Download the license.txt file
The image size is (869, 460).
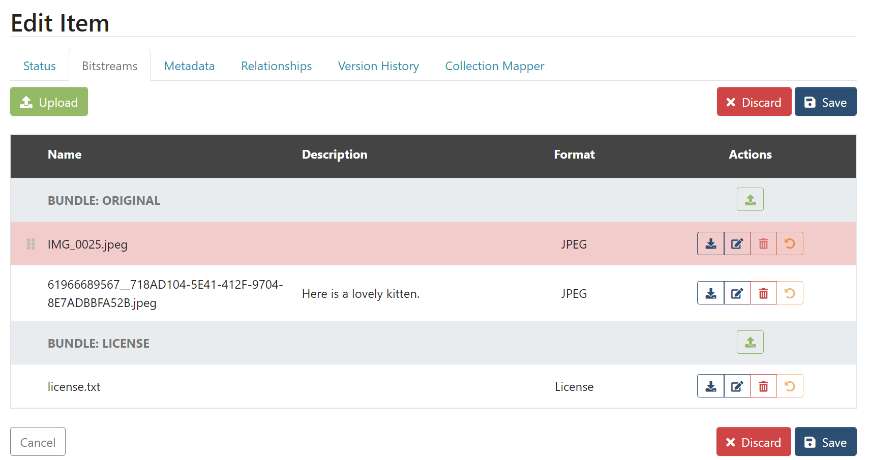point(710,387)
